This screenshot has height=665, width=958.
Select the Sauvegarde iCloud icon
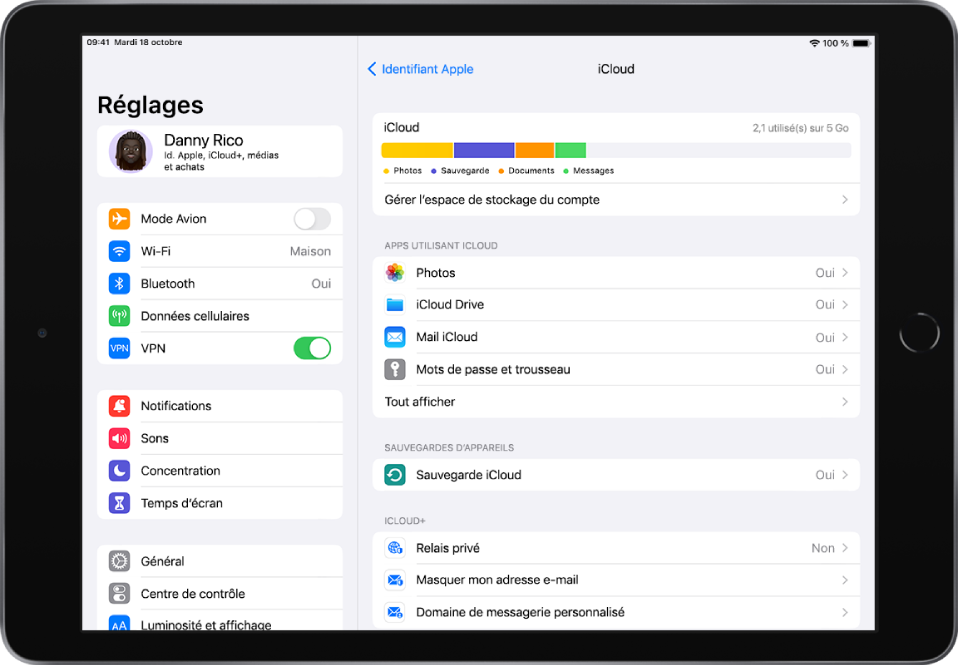tap(394, 474)
